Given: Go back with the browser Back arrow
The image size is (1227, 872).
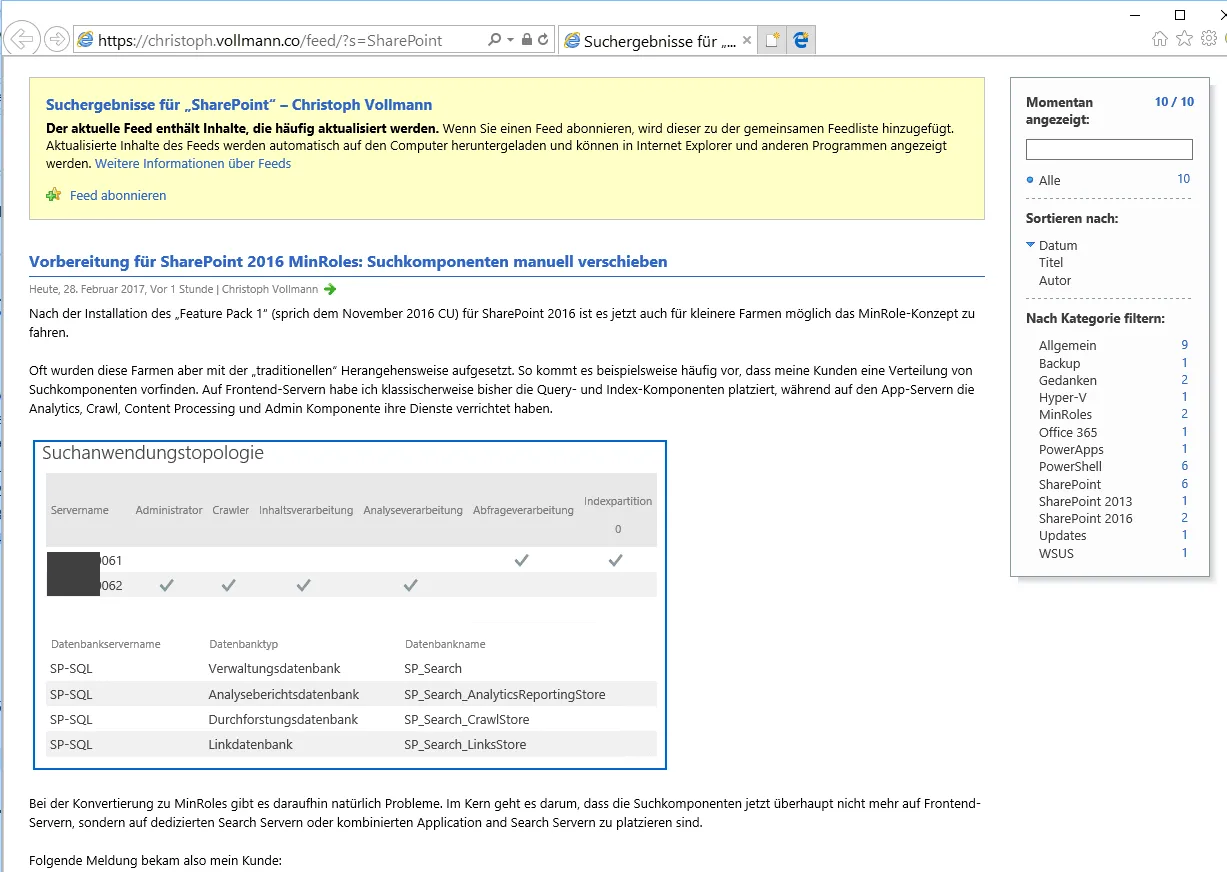Looking at the screenshot, I should (x=22, y=39).
